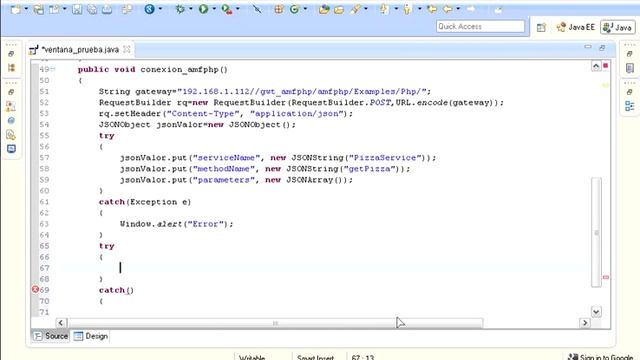Click the vertical scrollbar down arrow
The image size is (640, 360).
point(596,312)
